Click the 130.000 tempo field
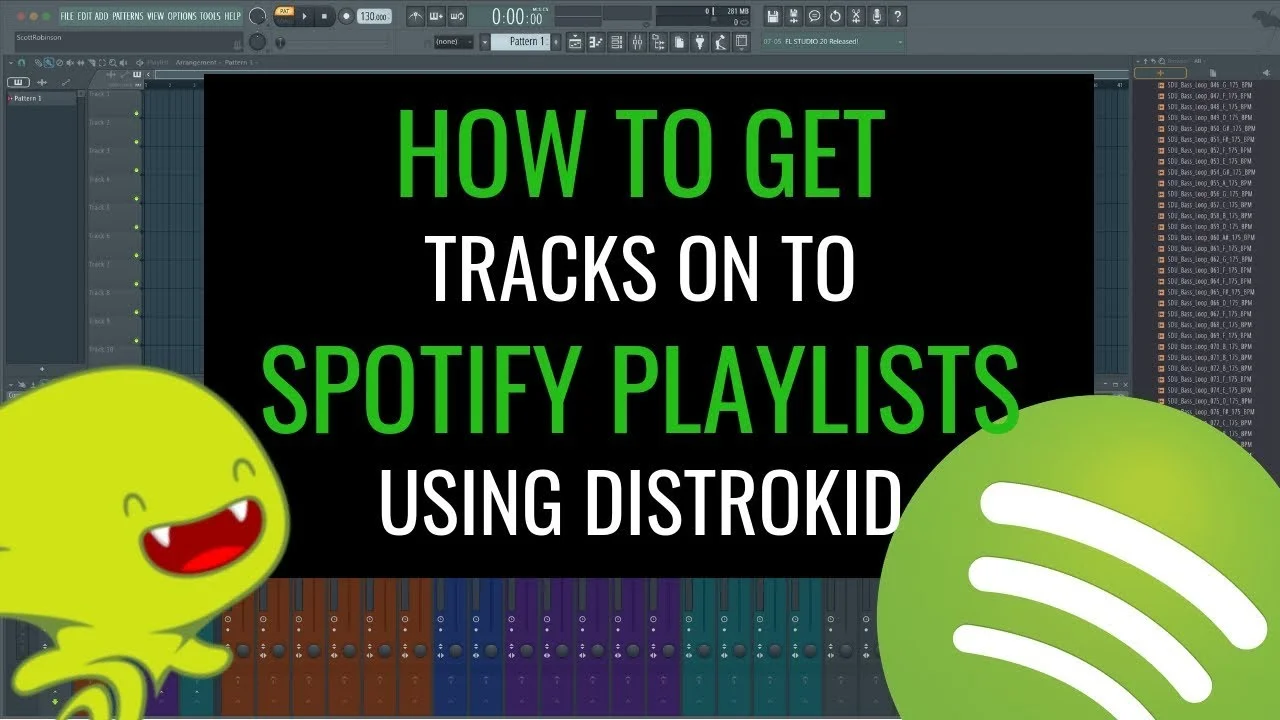The width and height of the screenshot is (1280, 720). click(374, 16)
